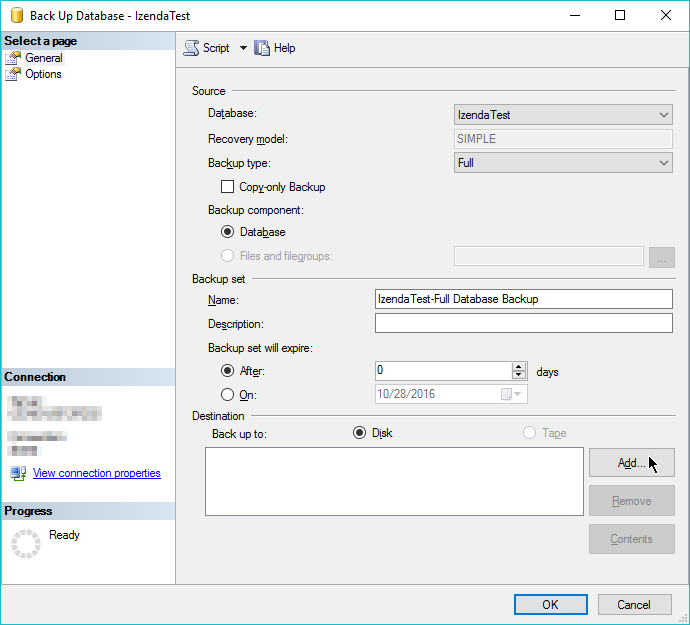Select the General page icon
This screenshot has width=690, height=625.
[13, 58]
